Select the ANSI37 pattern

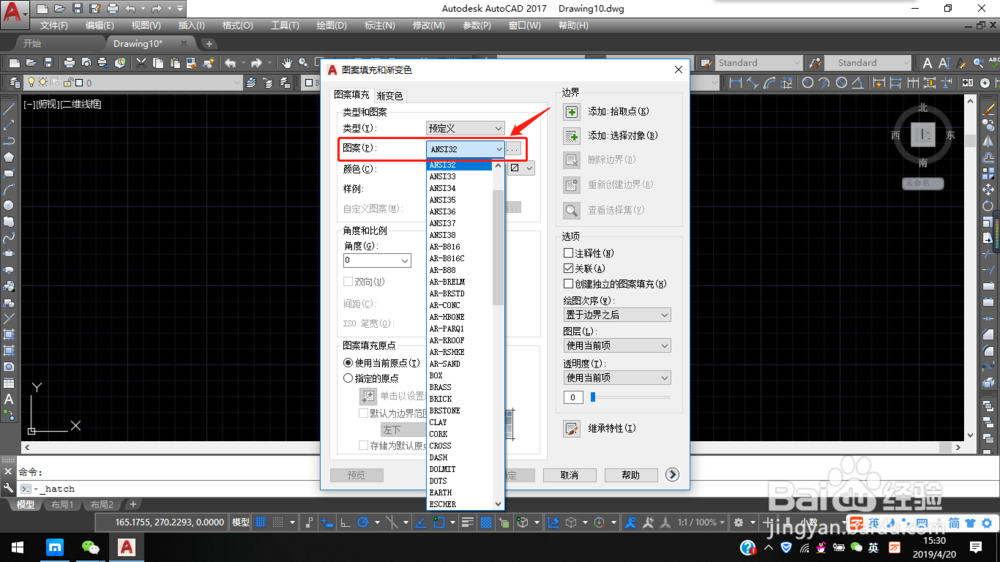click(x=459, y=223)
